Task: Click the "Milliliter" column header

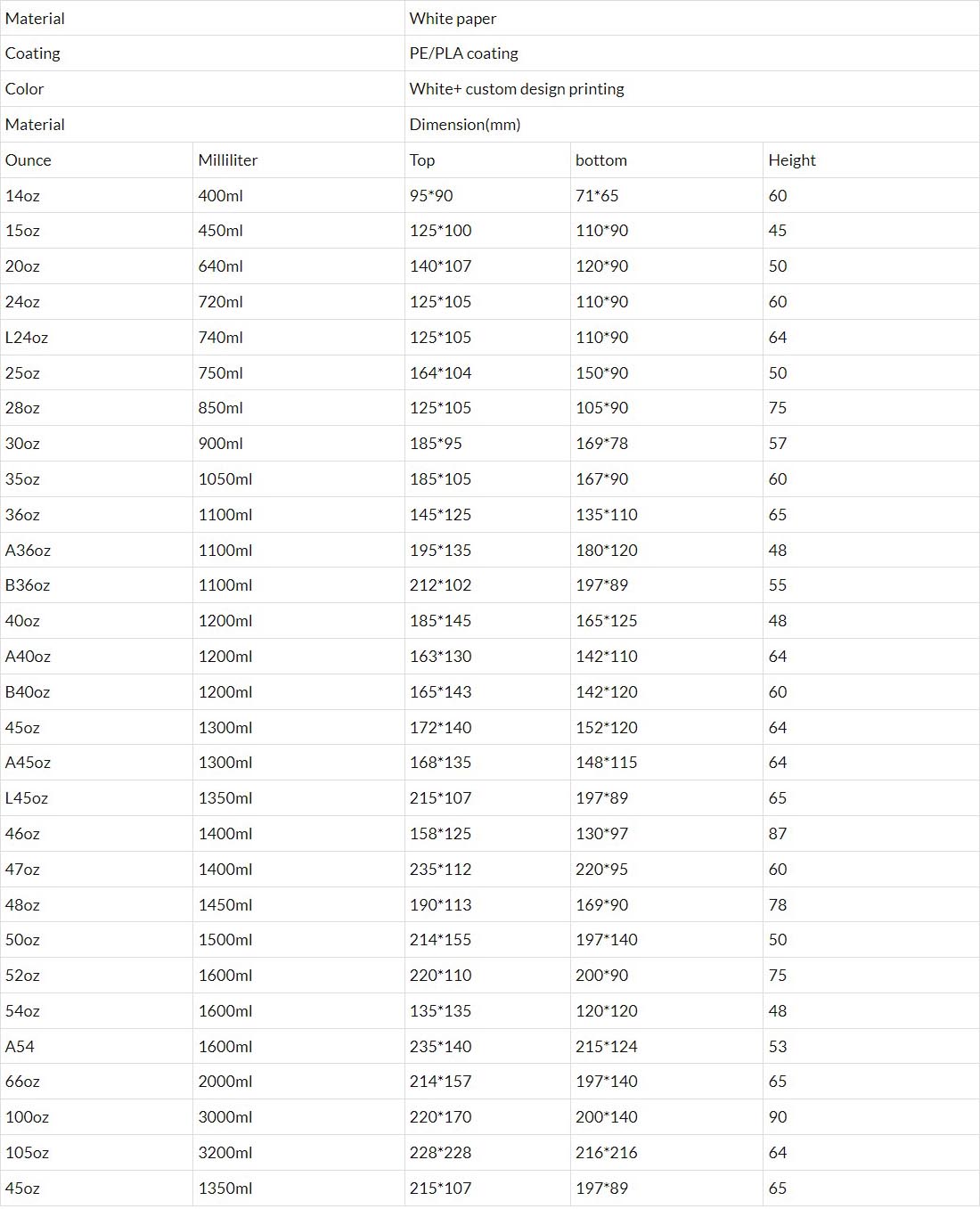Action: pyautogui.click(x=228, y=160)
